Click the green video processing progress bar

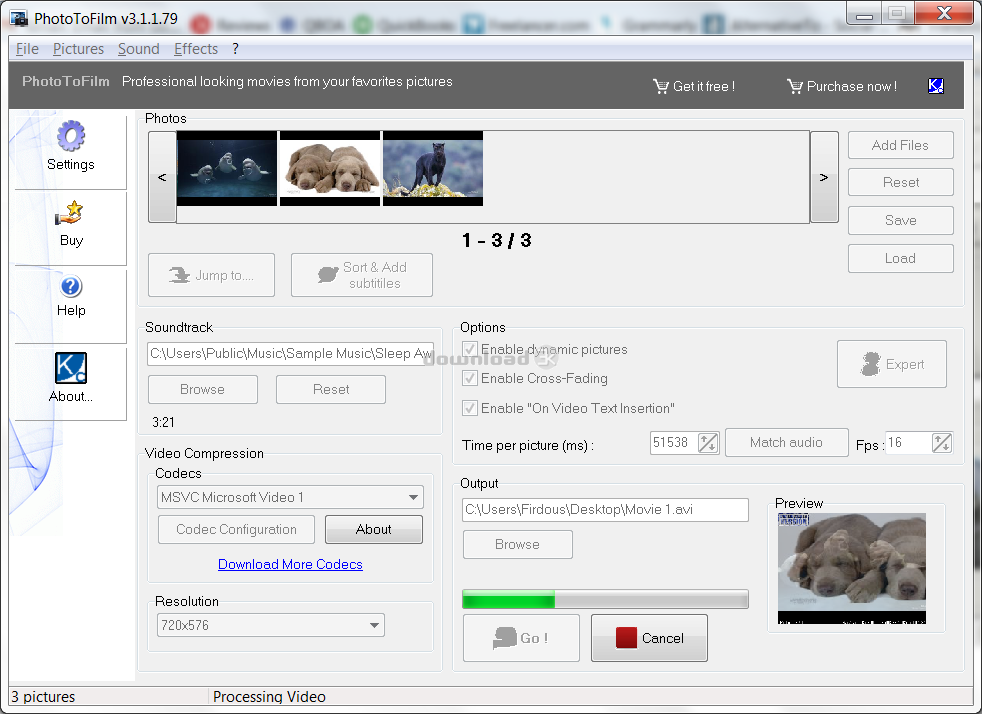point(605,599)
